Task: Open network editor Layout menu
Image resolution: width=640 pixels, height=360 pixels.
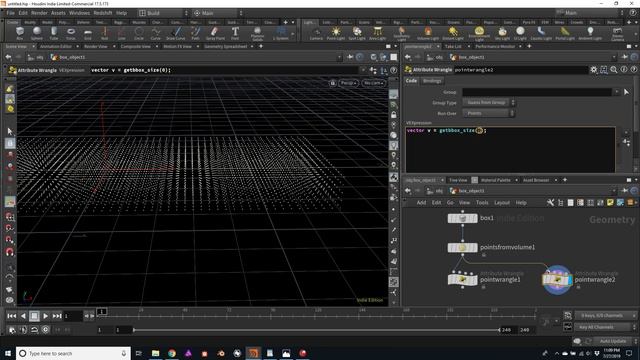Action: point(502,202)
